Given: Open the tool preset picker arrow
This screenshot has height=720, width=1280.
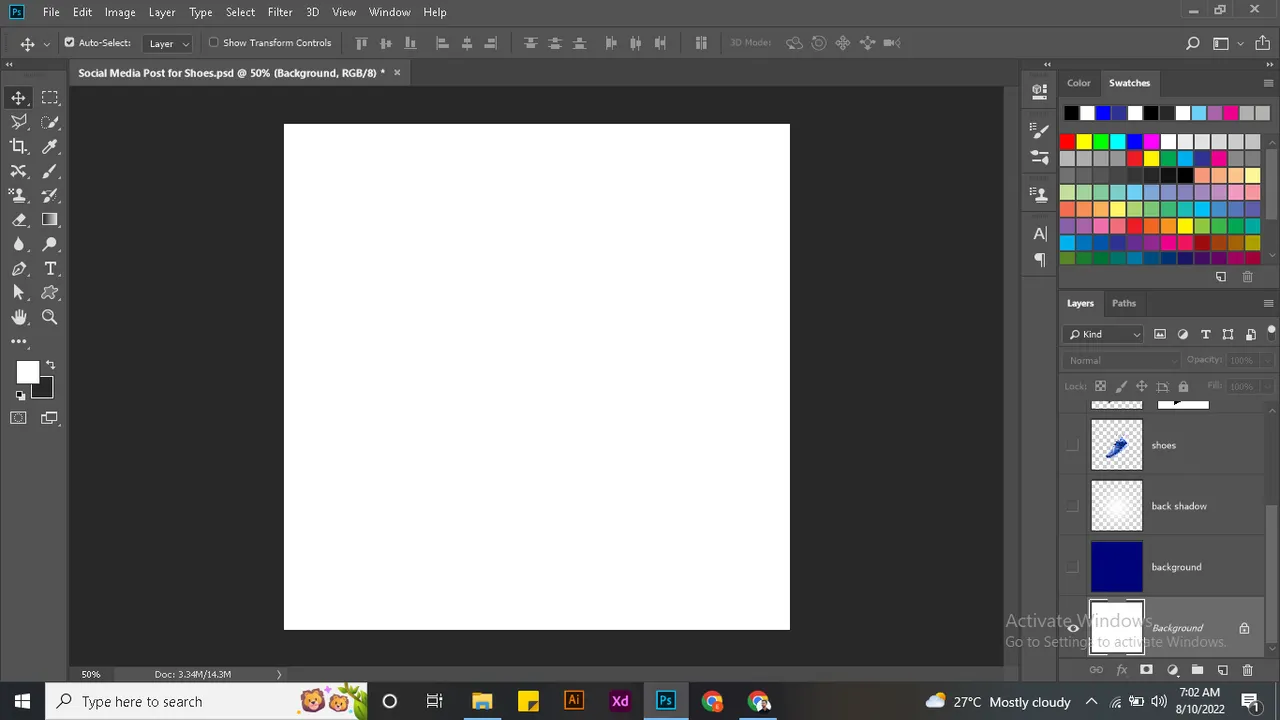Looking at the screenshot, I should [x=46, y=44].
